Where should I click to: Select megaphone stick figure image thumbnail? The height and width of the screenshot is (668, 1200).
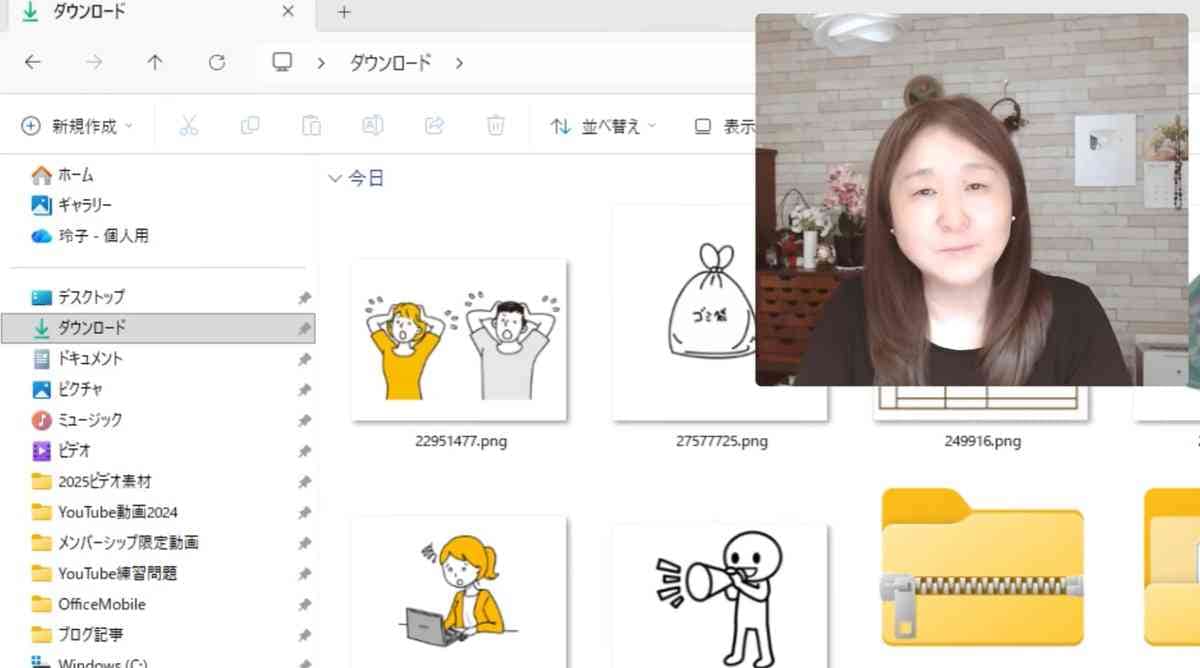(x=719, y=595)
